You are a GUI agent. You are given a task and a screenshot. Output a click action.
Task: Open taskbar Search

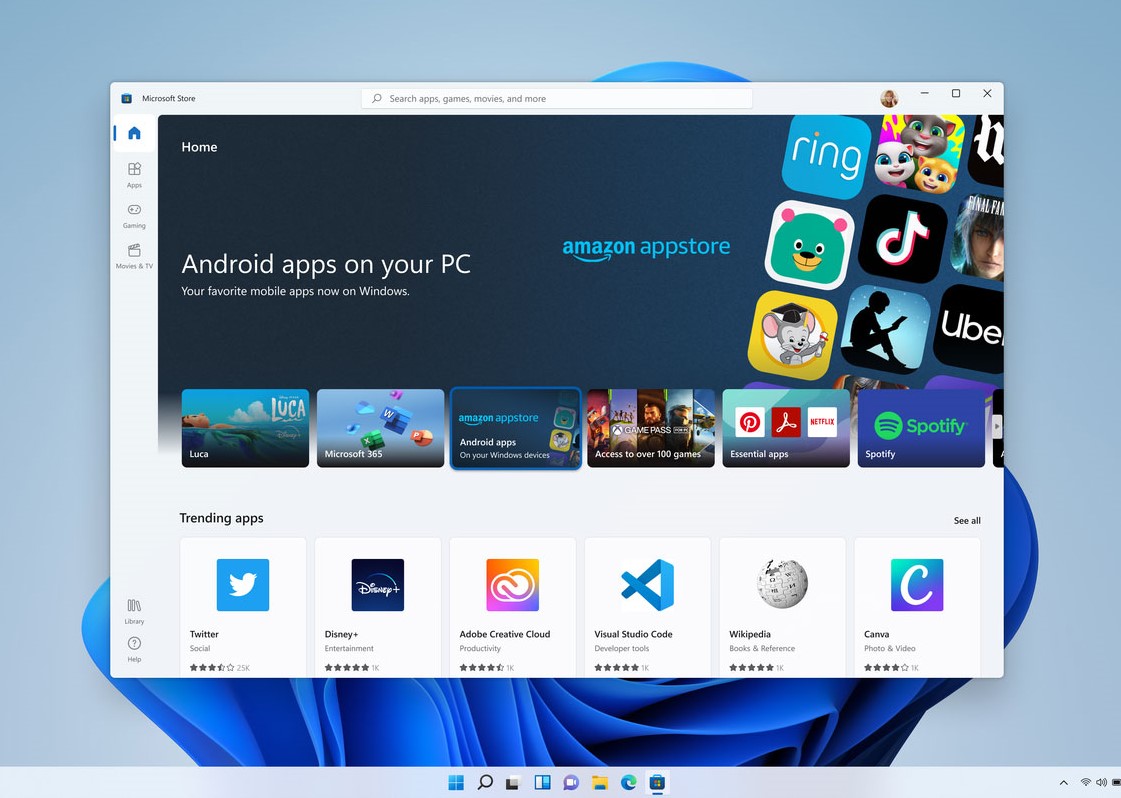coord(485,782)
